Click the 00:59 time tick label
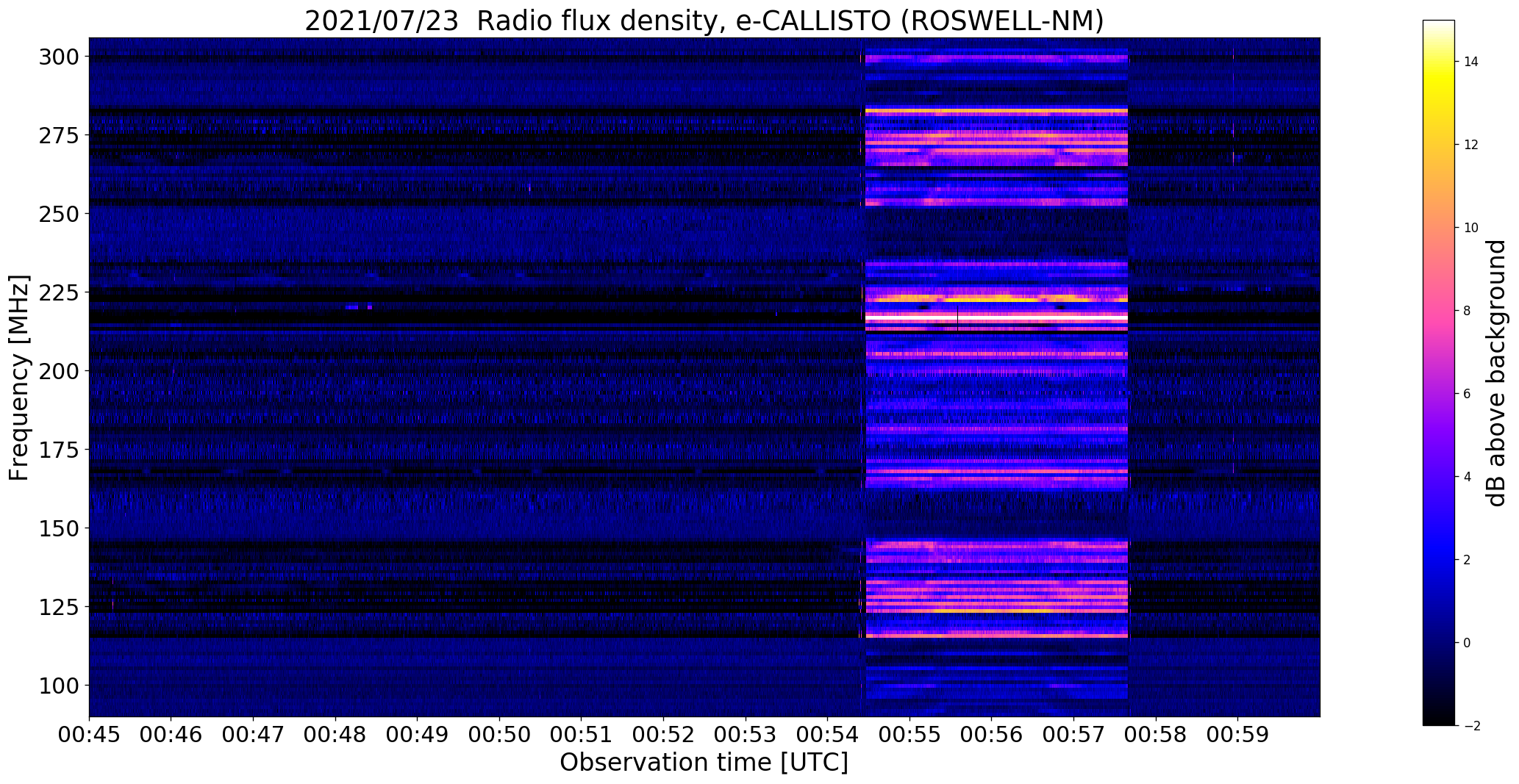Viewport: 1519px width, 784px height. tap(1237, 734)
